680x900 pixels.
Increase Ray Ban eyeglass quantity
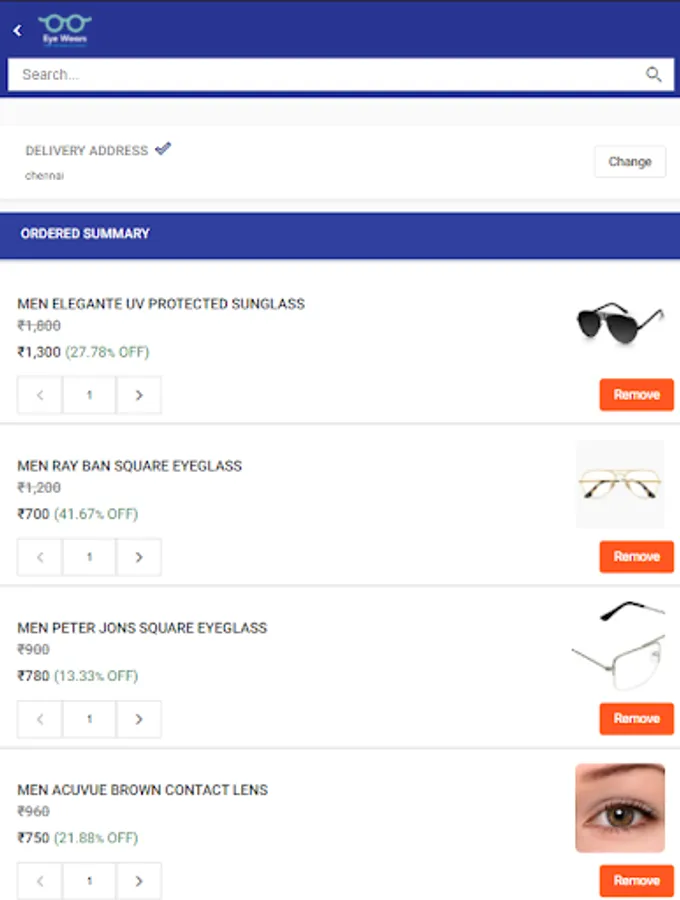[x=139, y=557]
